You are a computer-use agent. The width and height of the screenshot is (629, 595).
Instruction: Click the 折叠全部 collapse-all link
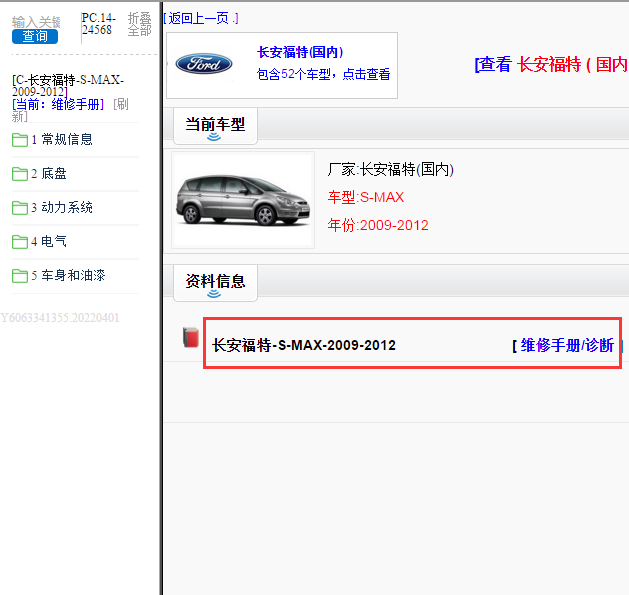(140, 24)
